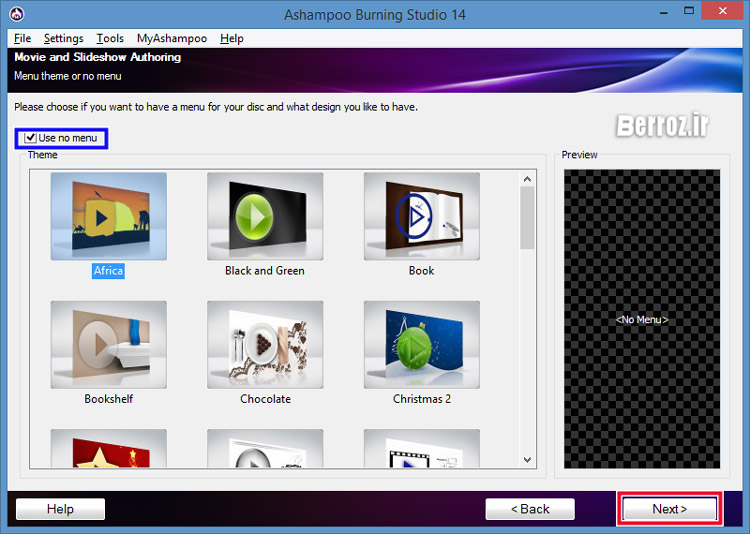Viewport: 750px width, 534px height.
Task: Go back with the Back button
Action: click(530, 509)
